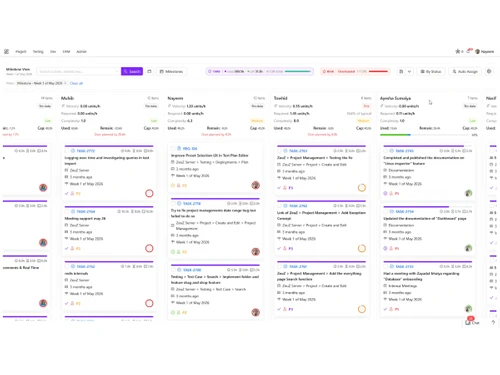Click avatar on Test Case Search folder card

coord(256,312)
